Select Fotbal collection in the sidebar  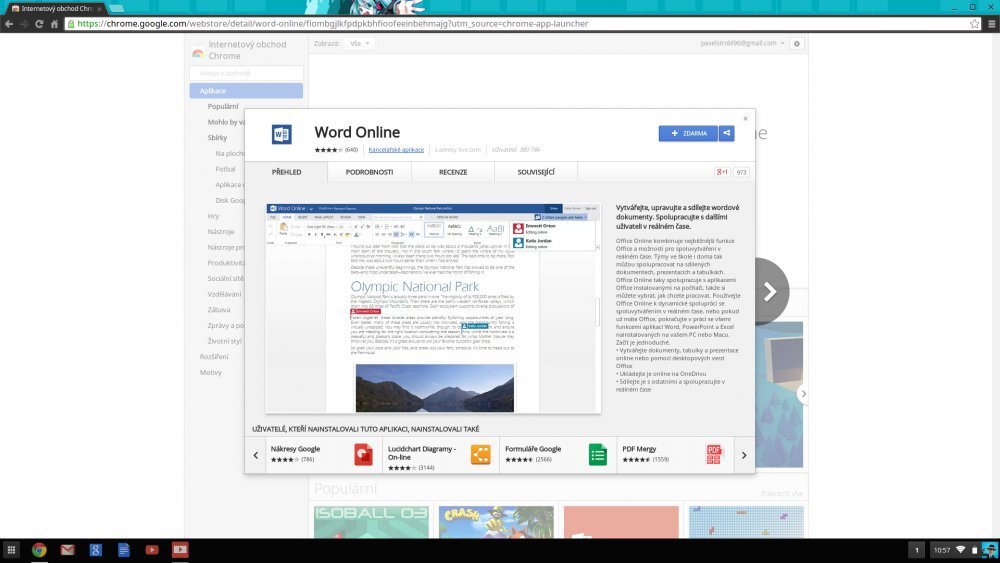click(x=225, y=169)
